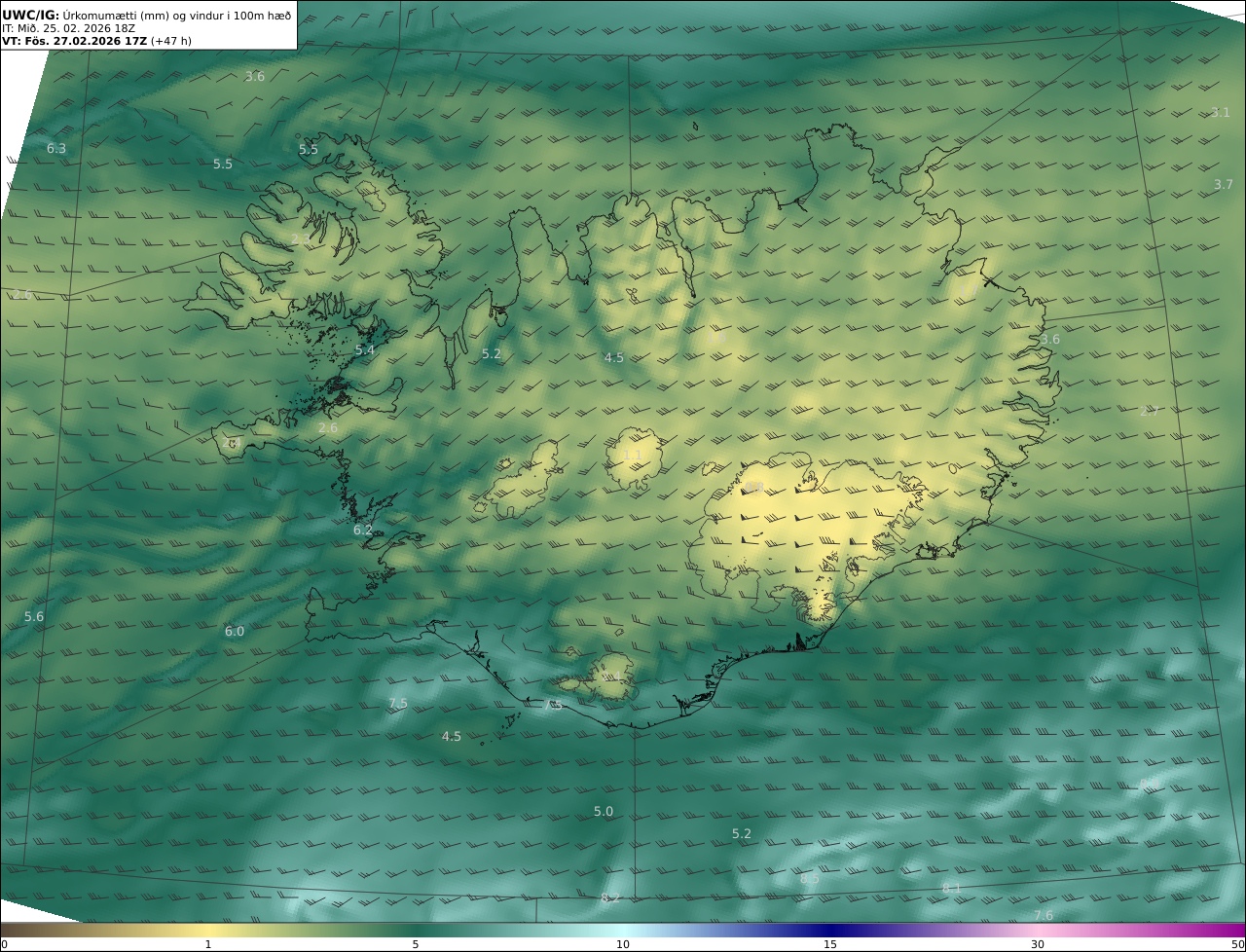Click the 3.7 value label on map
Image resolution: width=1246 pixels, height=952 pixels.
1224,185
